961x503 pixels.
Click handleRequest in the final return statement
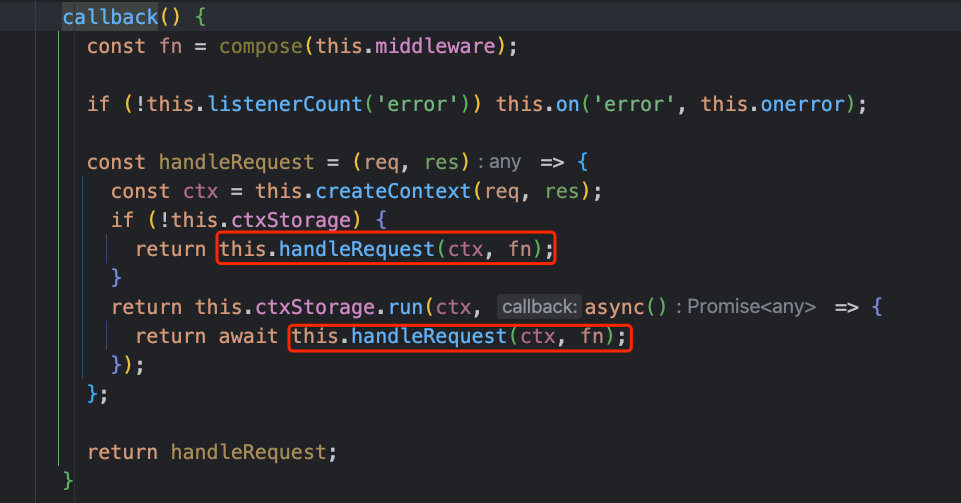pyautogui.click(x=248, y=452)
